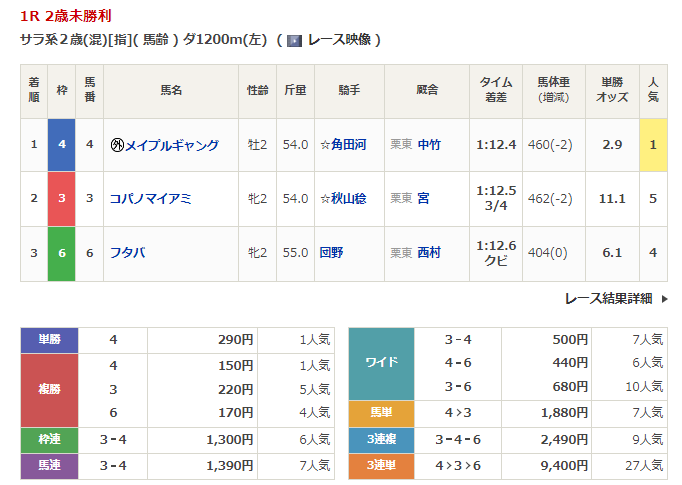Click the arrow icon after レース結果詳細
This screenshot has height=485, width=682.
(x=662, y=299)
